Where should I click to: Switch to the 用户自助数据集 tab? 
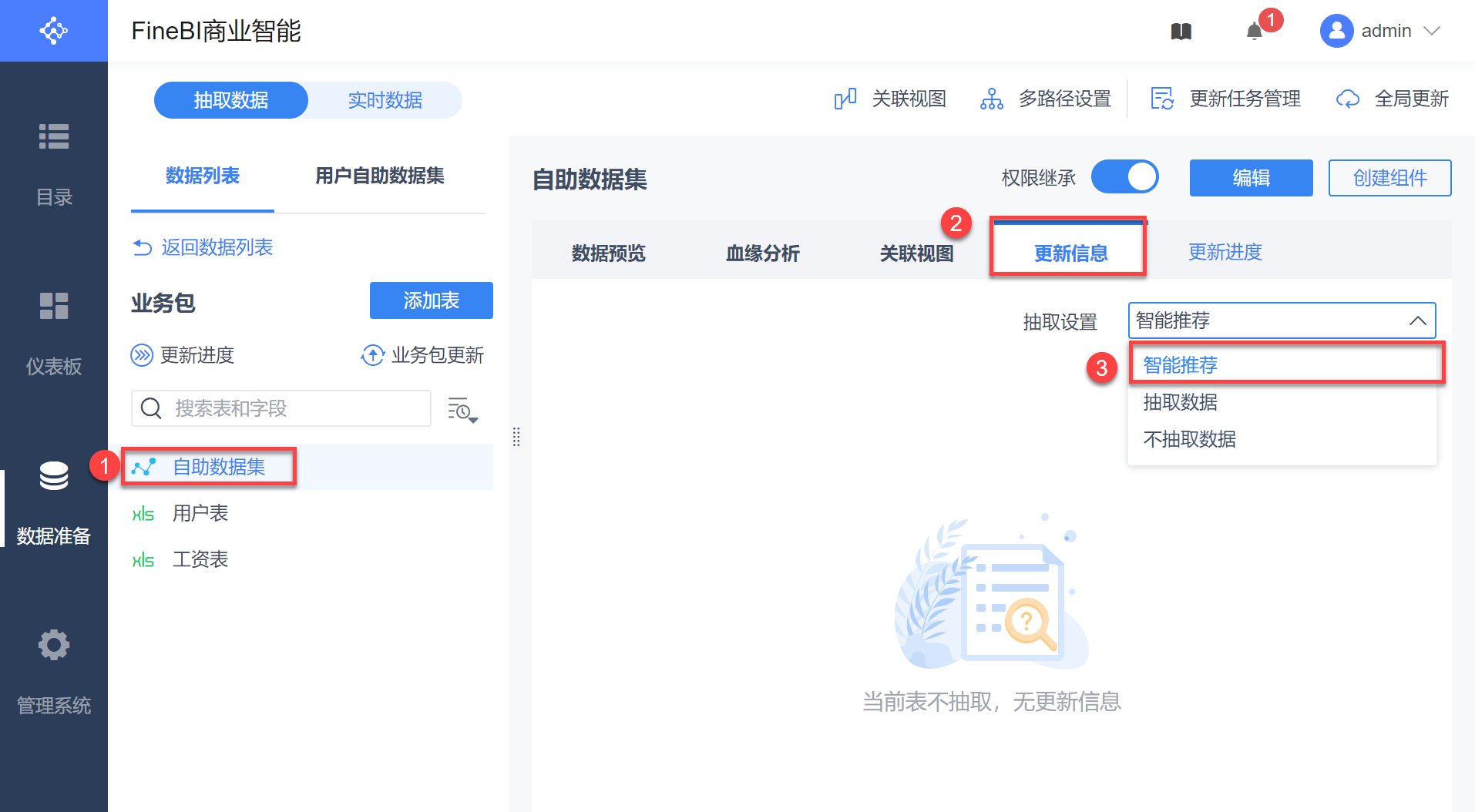(x=380, y=176)
